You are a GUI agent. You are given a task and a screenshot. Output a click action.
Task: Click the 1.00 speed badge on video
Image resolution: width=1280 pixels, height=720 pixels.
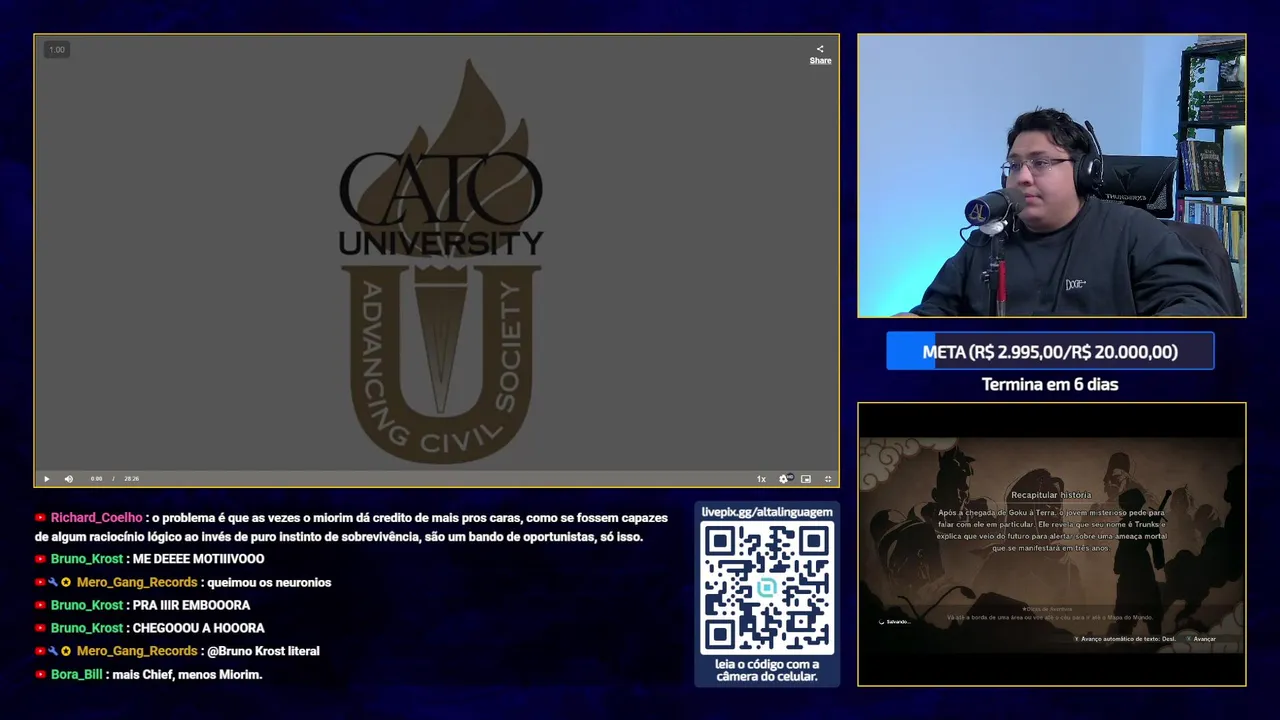click(57, 49)
